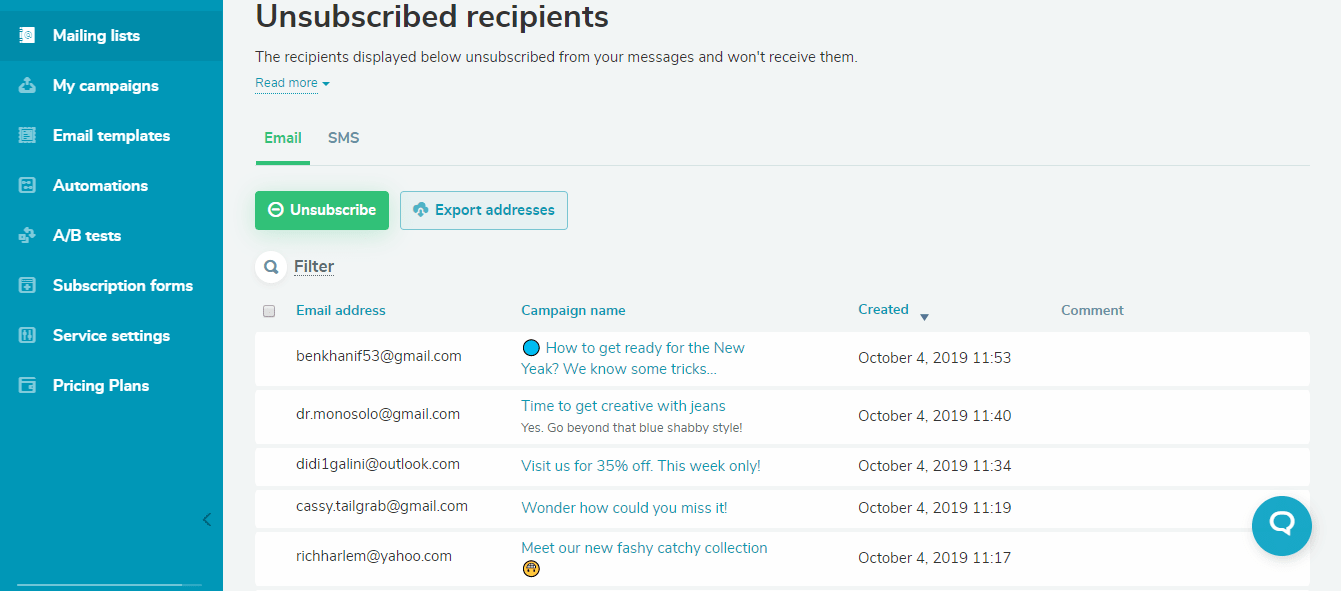Open the Mailing lists section
The height and width of the screenshot is (591, 1341).
point(97,35)
